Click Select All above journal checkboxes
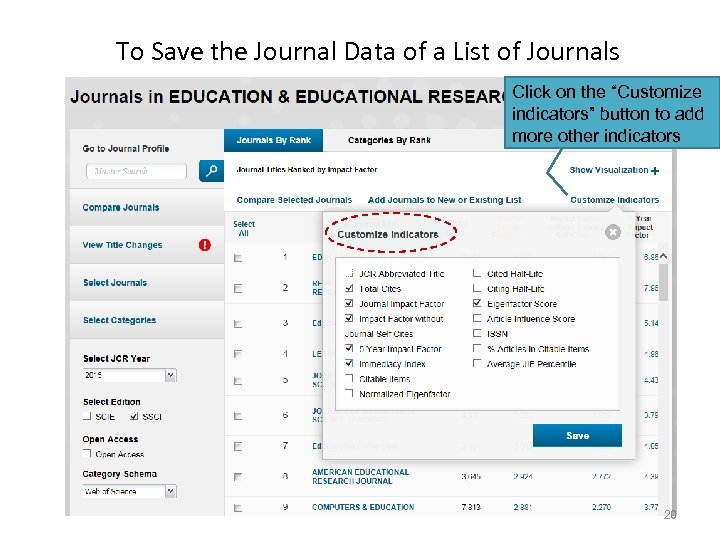Image resolution: width=720 pixels, height=540 pixels. (x=244, y=228)
